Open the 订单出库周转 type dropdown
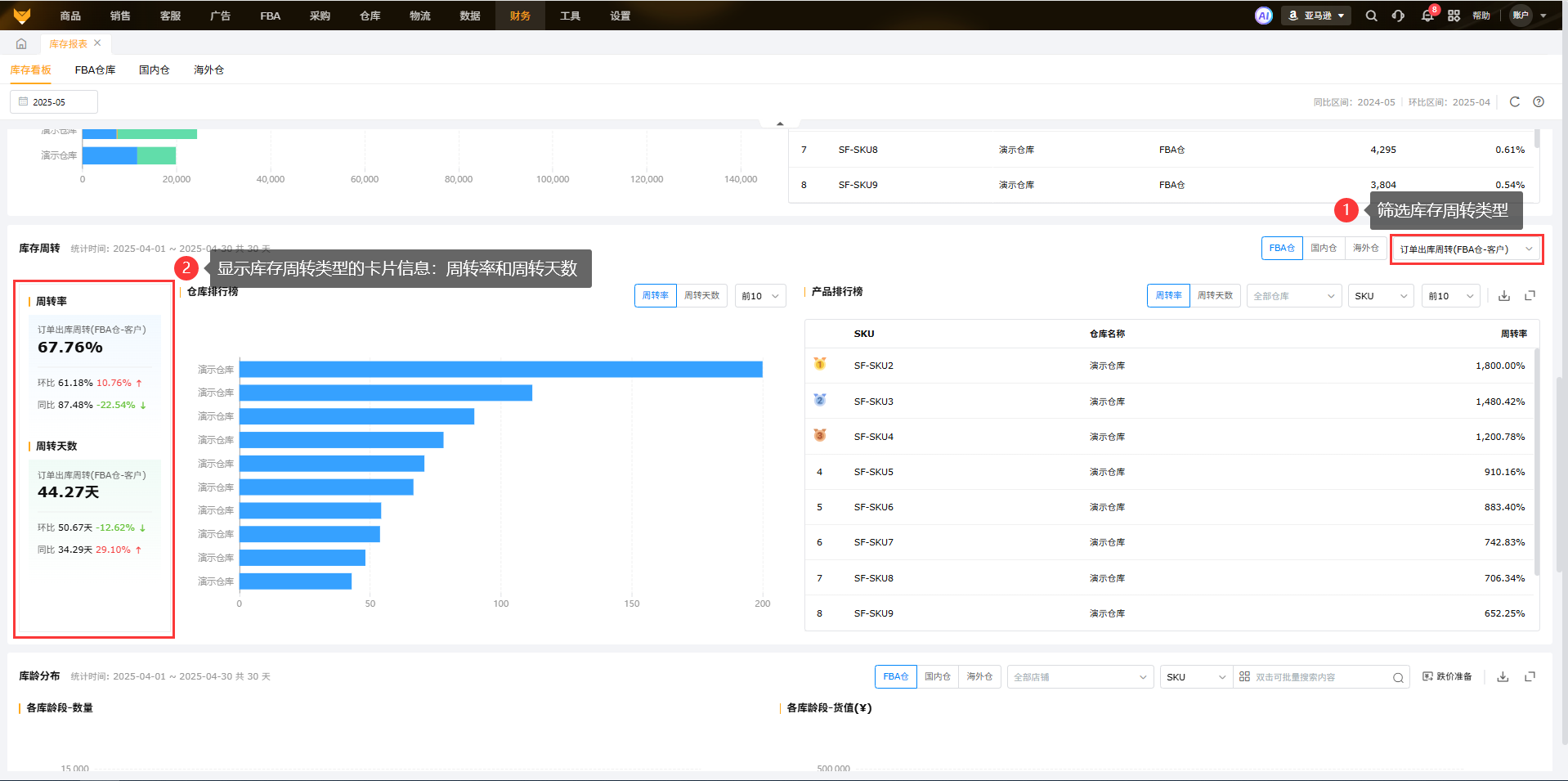 (x=1466, y=249)
